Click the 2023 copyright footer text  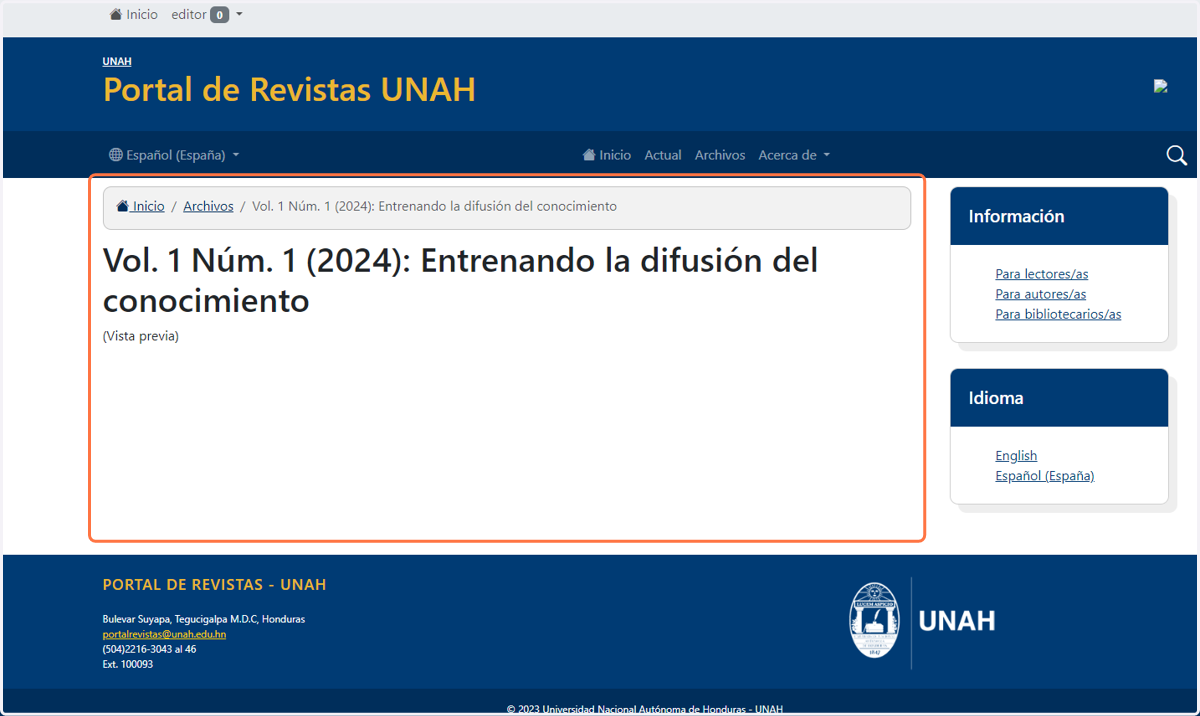pos(645,709)
